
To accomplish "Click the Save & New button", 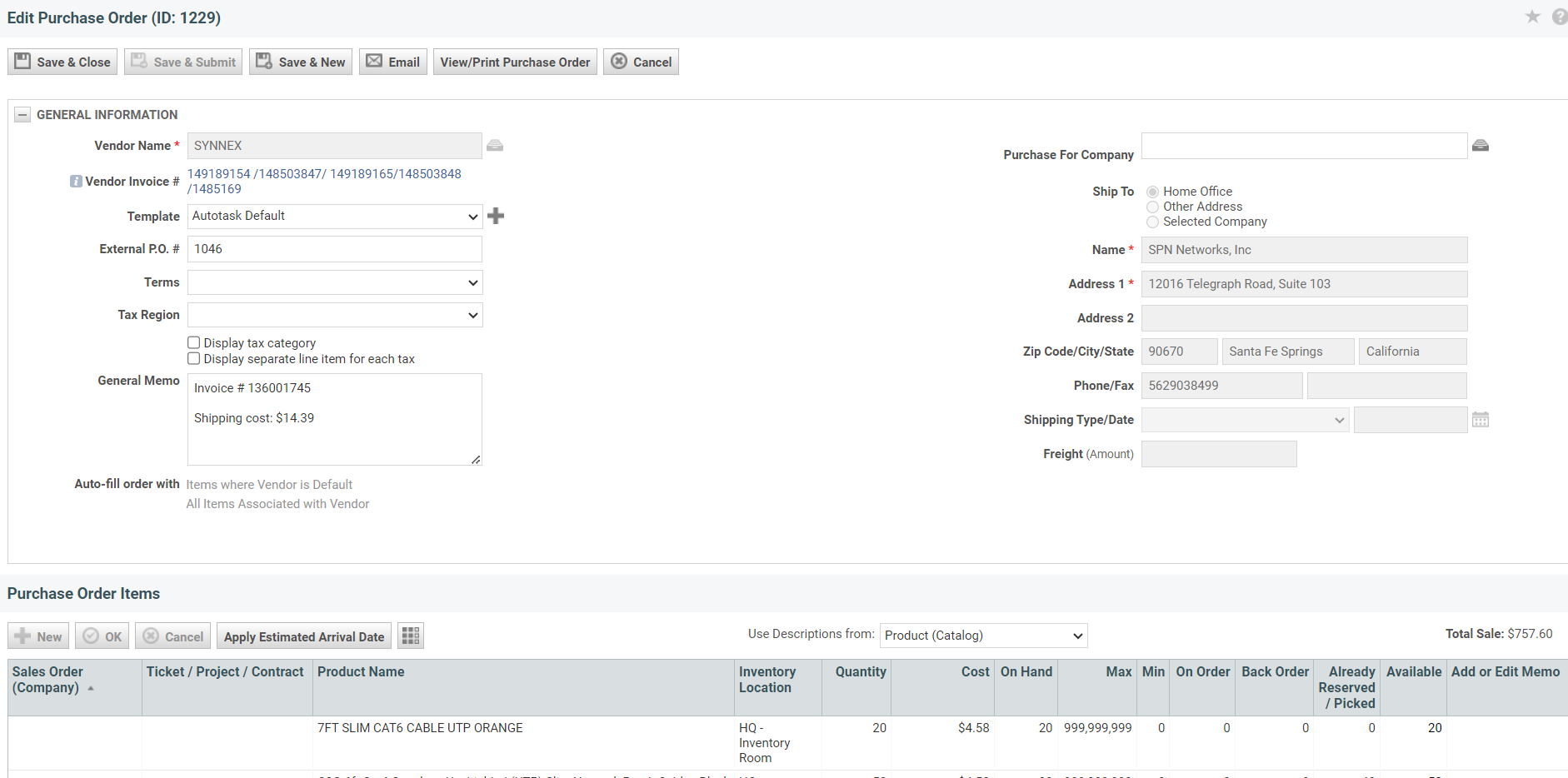I will [x=301, y=62].
